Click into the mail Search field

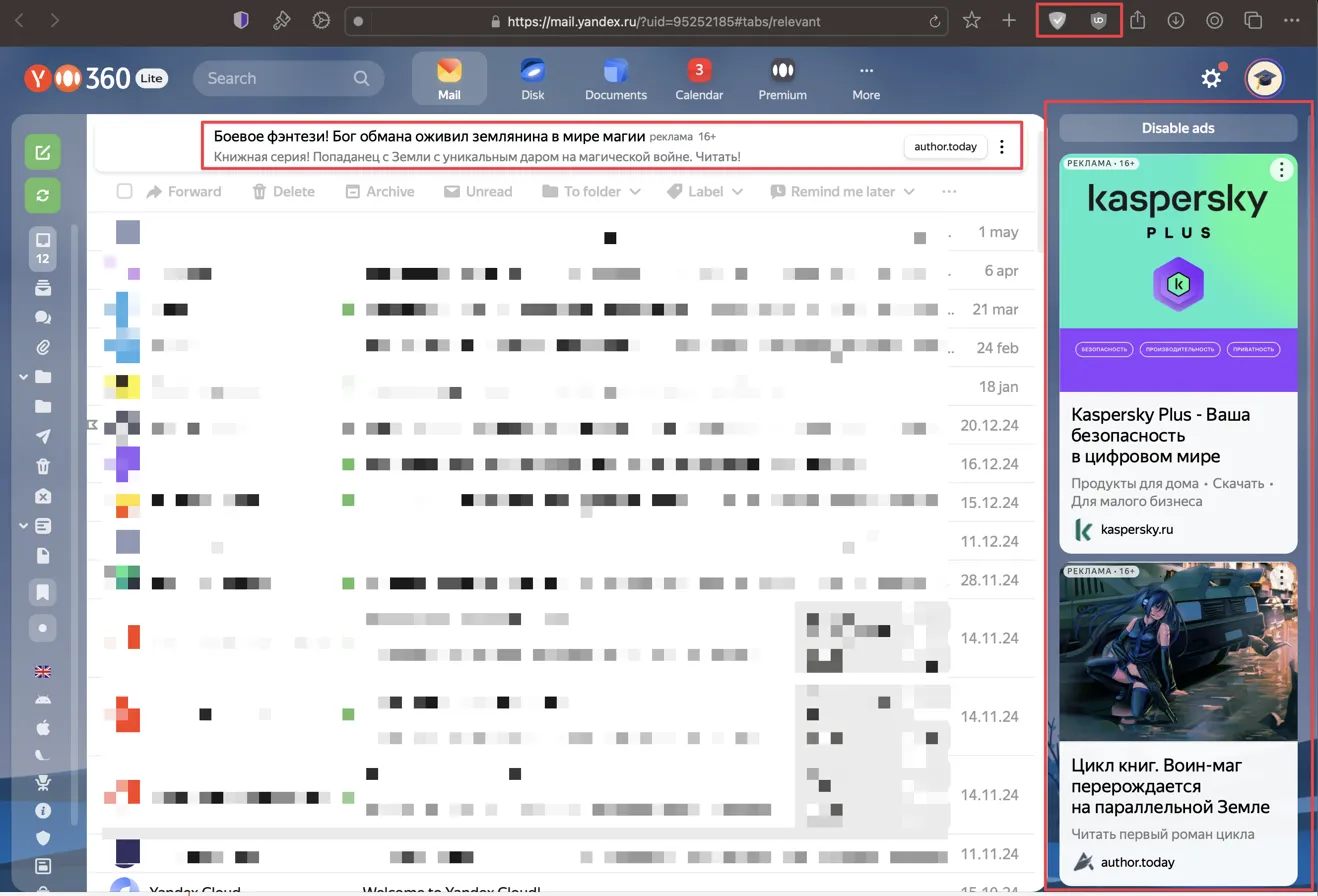280,78
